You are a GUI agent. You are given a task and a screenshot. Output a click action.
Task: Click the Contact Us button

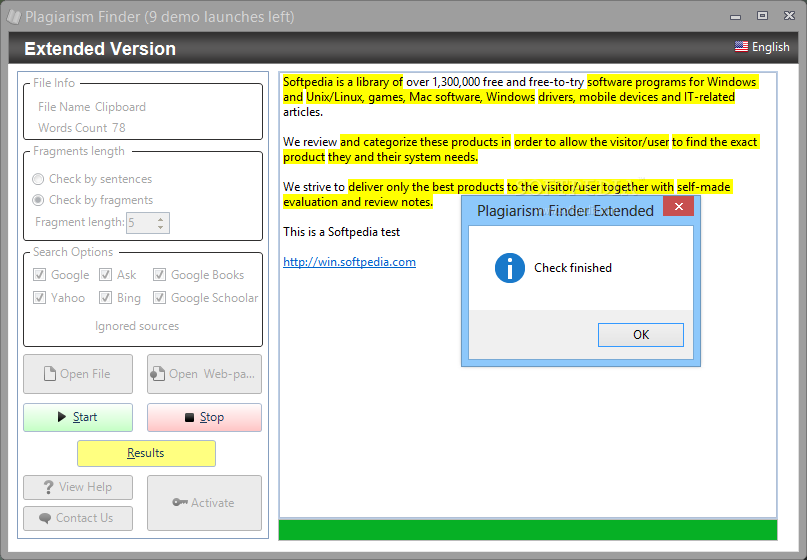tap(78, 518)
